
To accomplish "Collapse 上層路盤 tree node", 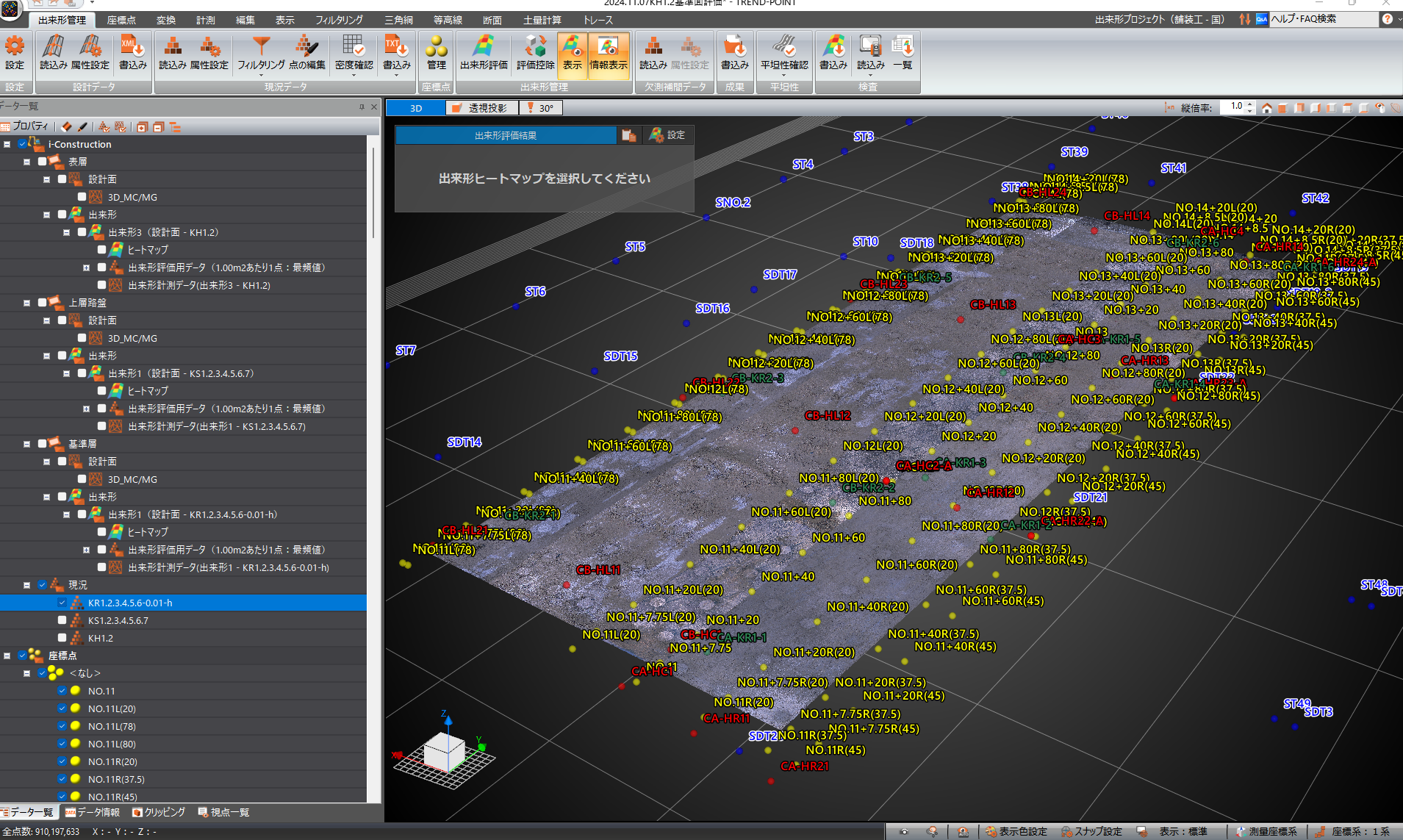I will [x=26, y=303].
